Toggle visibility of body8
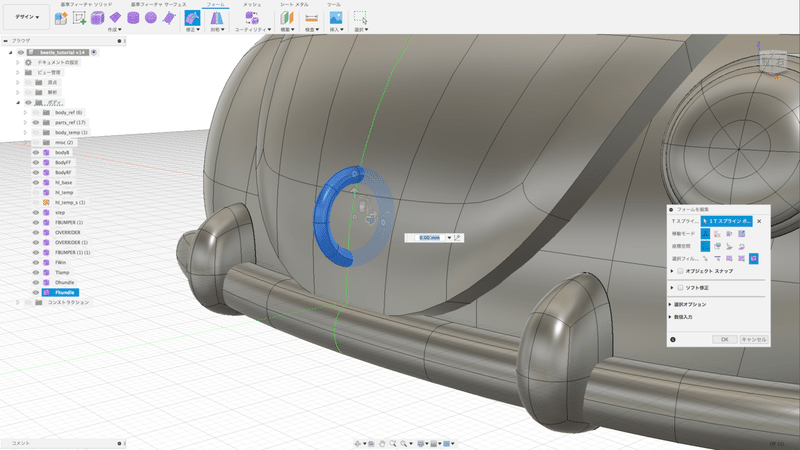 36,153
